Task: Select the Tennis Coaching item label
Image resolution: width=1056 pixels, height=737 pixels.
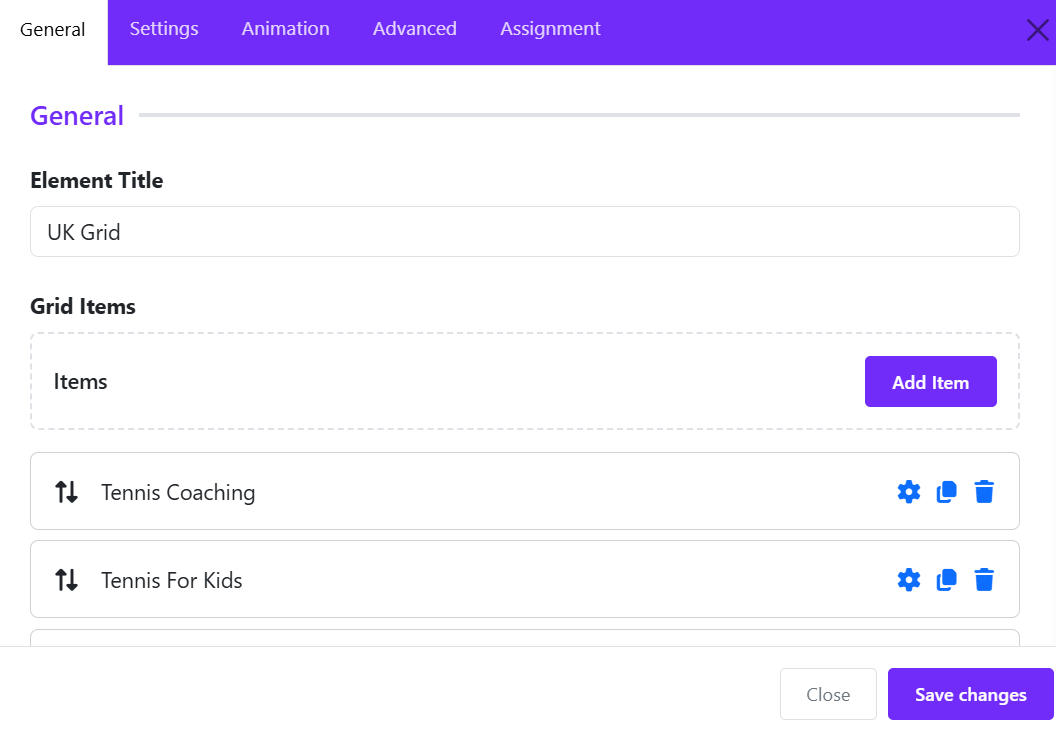Action: tap(178, 492)
